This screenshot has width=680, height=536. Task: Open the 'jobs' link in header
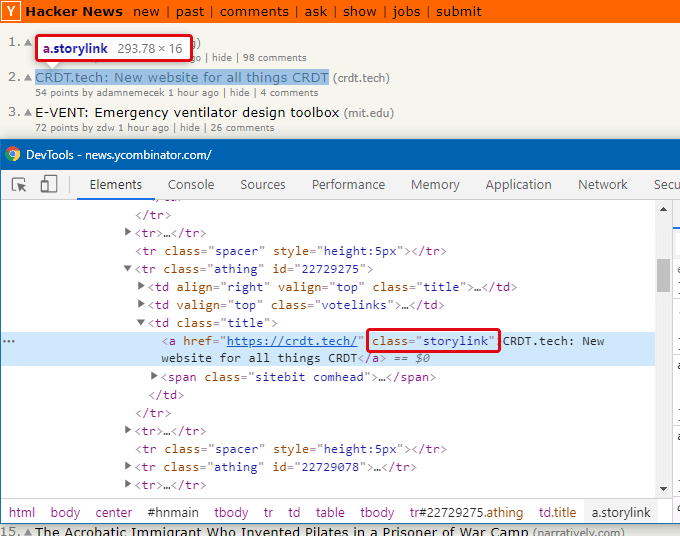pyautogui.click(x=406, y=12)
